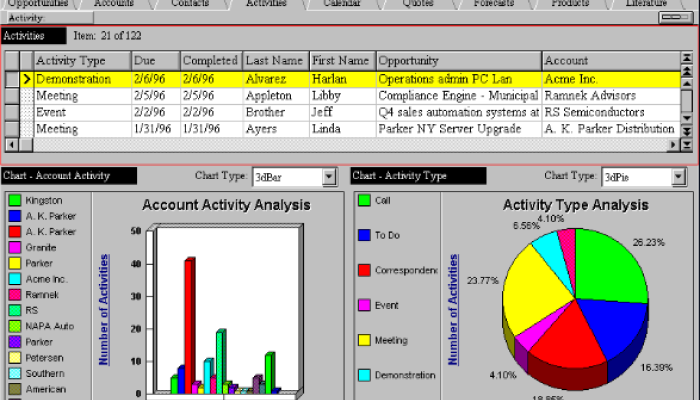Click the Completed column header

pyautogui.click(x=212, y=60)
